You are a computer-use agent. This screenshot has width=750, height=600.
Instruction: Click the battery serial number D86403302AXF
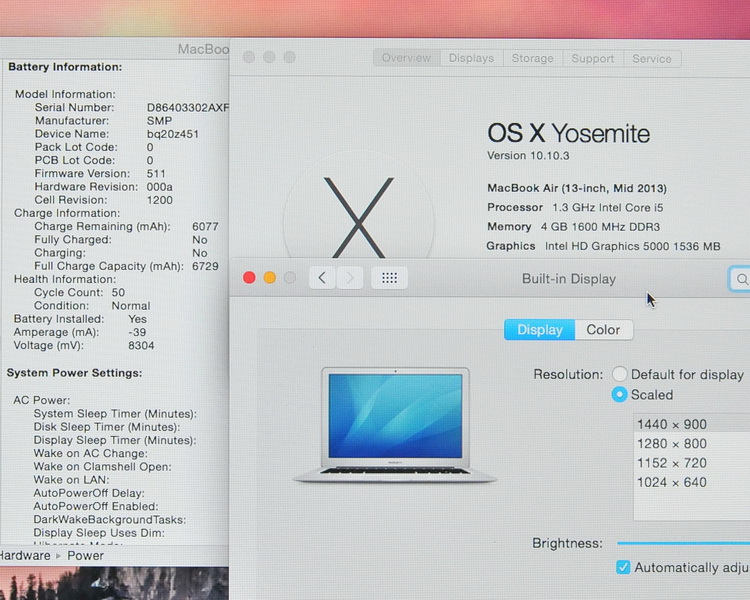click(x=188, y=108)
